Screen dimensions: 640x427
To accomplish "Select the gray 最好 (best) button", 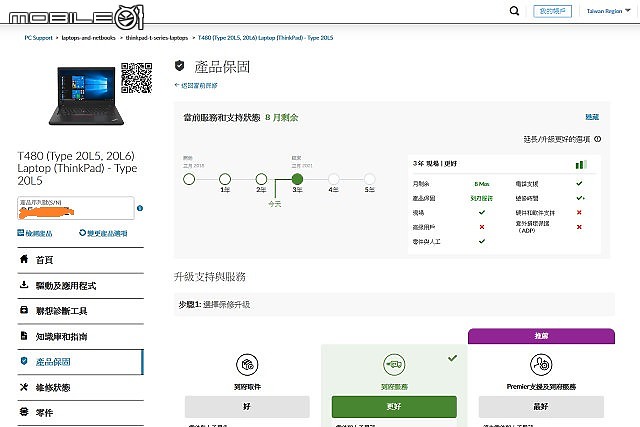I will [x=541, y=407].
